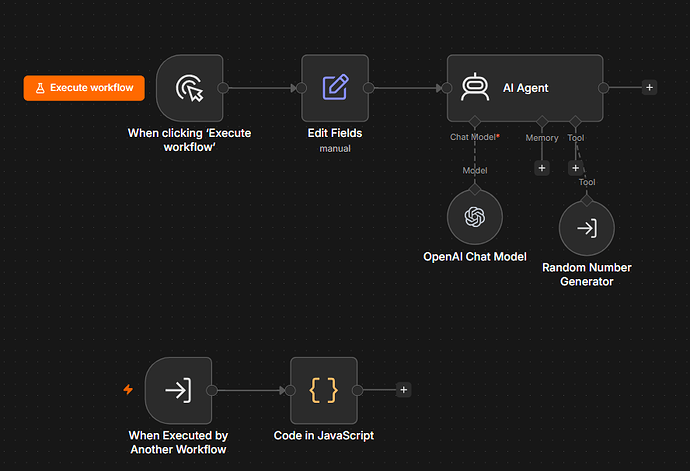Open the Edit Fields pencil node
Image resolution: width=690 pixels, height=471 pixels.
(x=335, y=88)
